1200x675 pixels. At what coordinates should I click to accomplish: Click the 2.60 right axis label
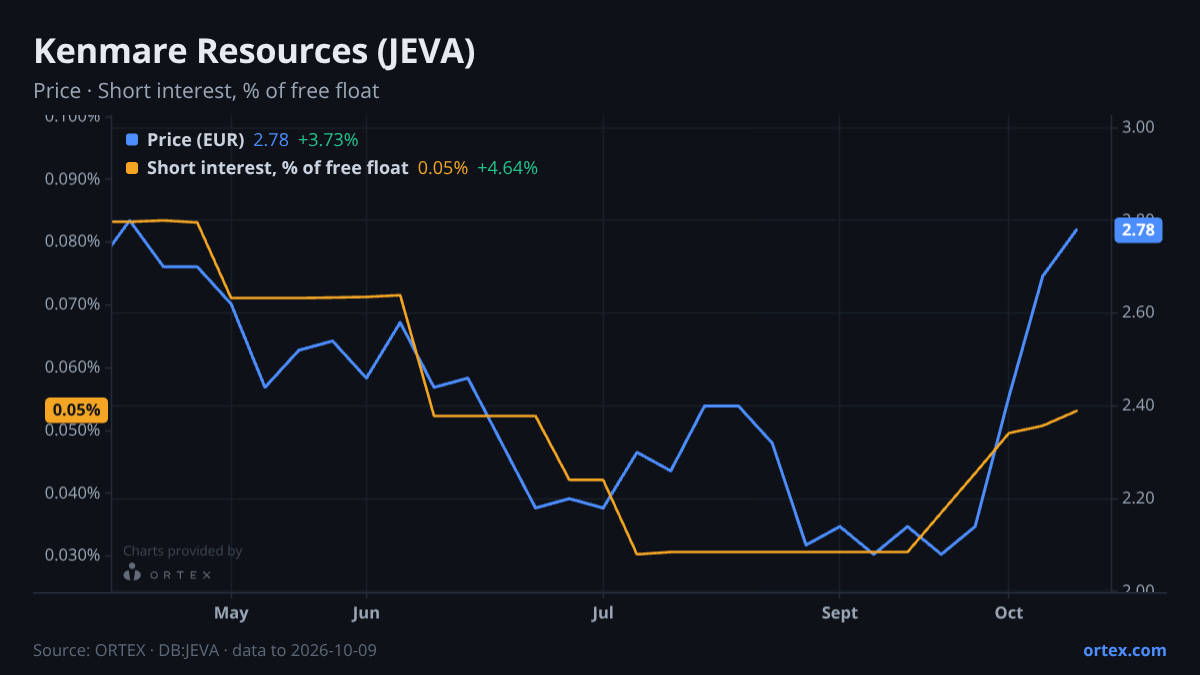click(1139, 313)
